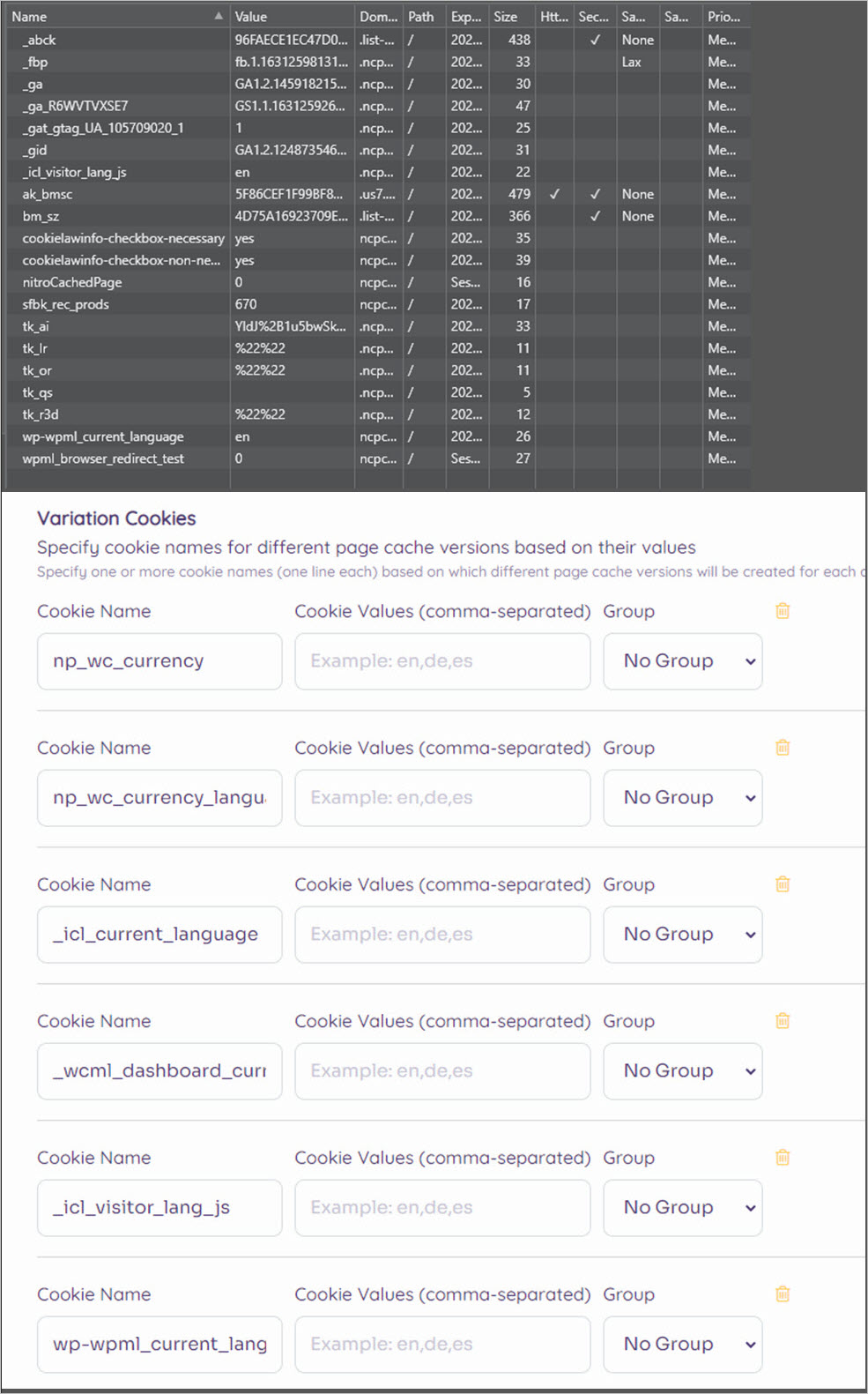The width and height of the screenshot is (868, 1394).
Task: Delete the _icl_current_language cookie row
Action: point(783,884)
